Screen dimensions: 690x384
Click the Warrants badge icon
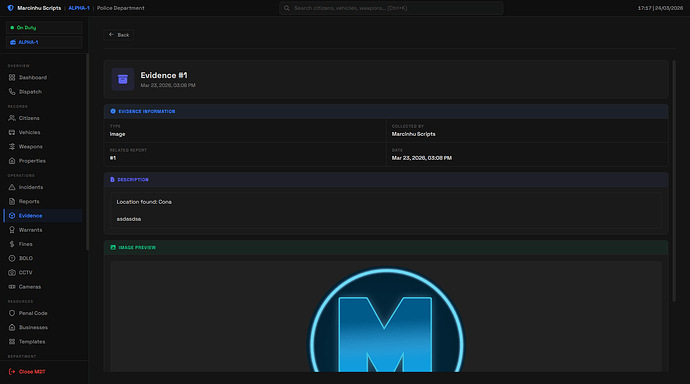pyautogui.click(x=12, y=230)
